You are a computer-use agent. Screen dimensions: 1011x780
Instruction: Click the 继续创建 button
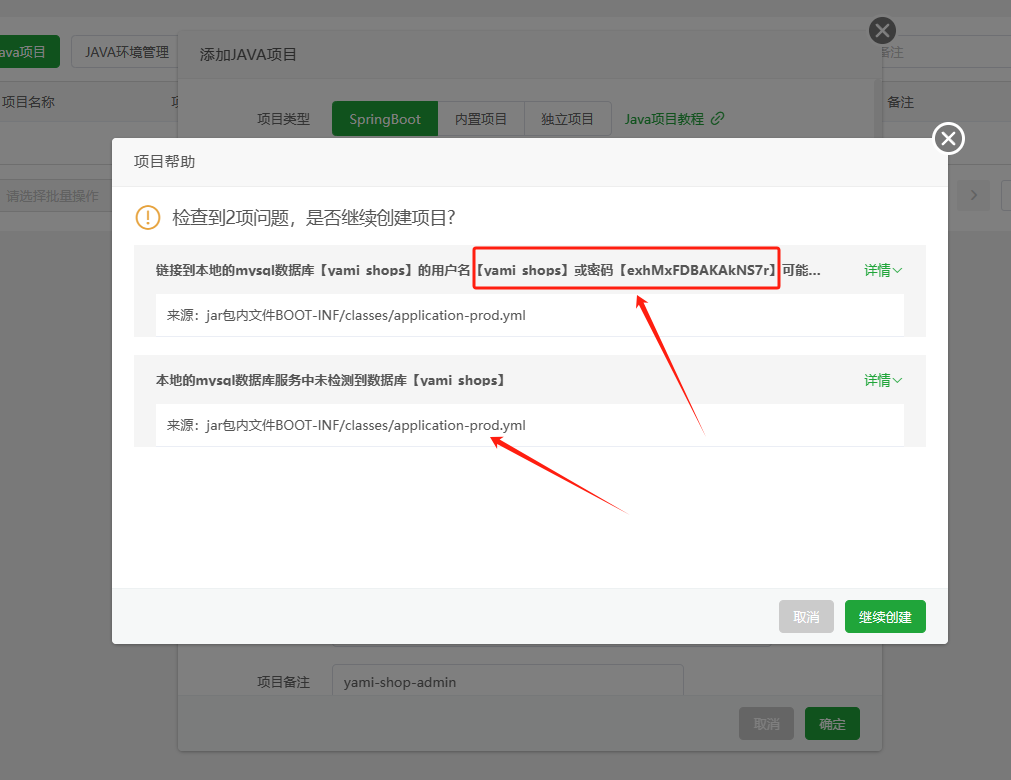[x=884, y=616]
